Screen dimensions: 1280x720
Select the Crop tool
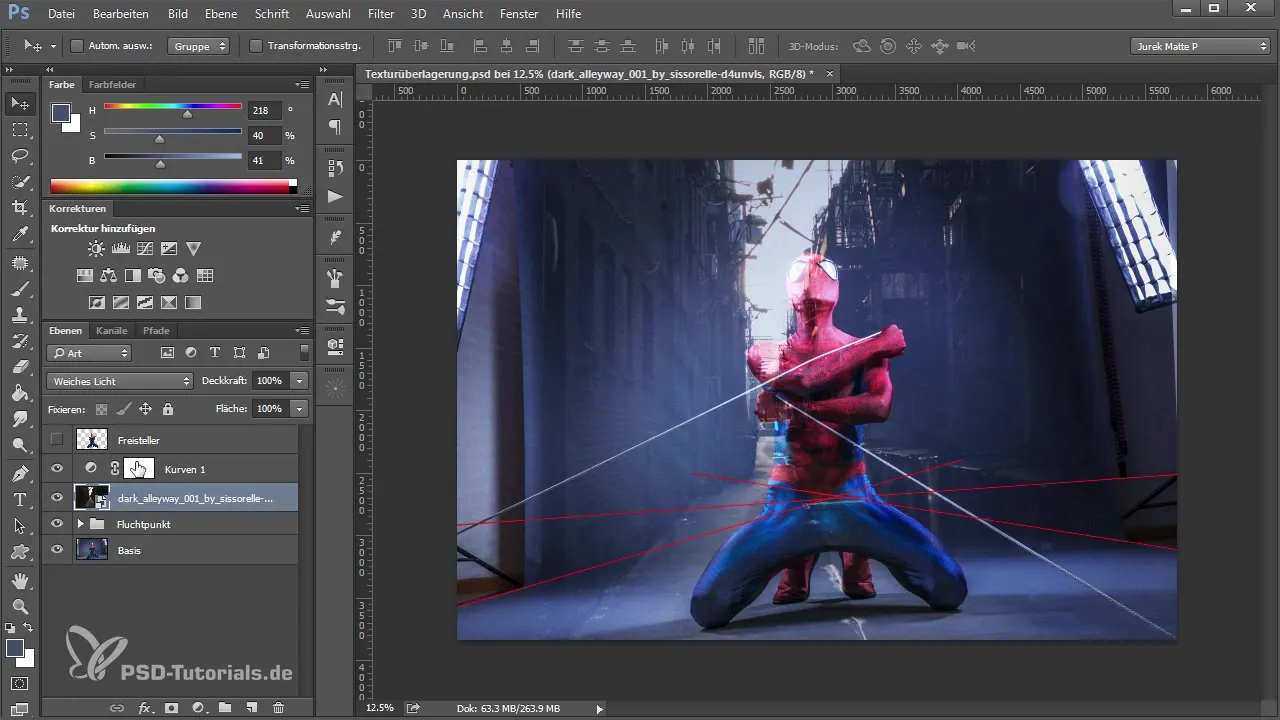click(19, 207)
